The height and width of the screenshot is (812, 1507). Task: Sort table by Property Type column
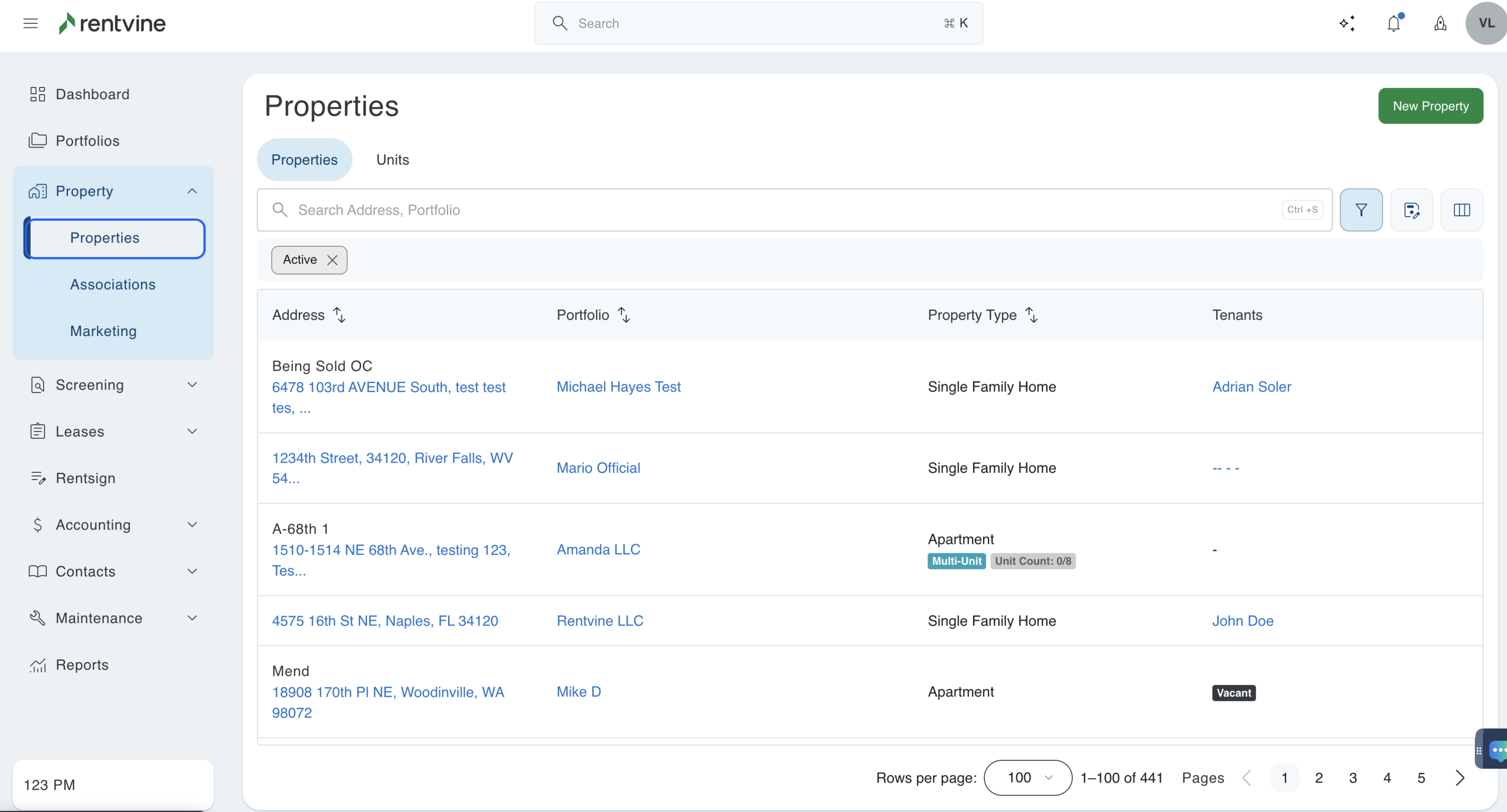[1032, 315]
